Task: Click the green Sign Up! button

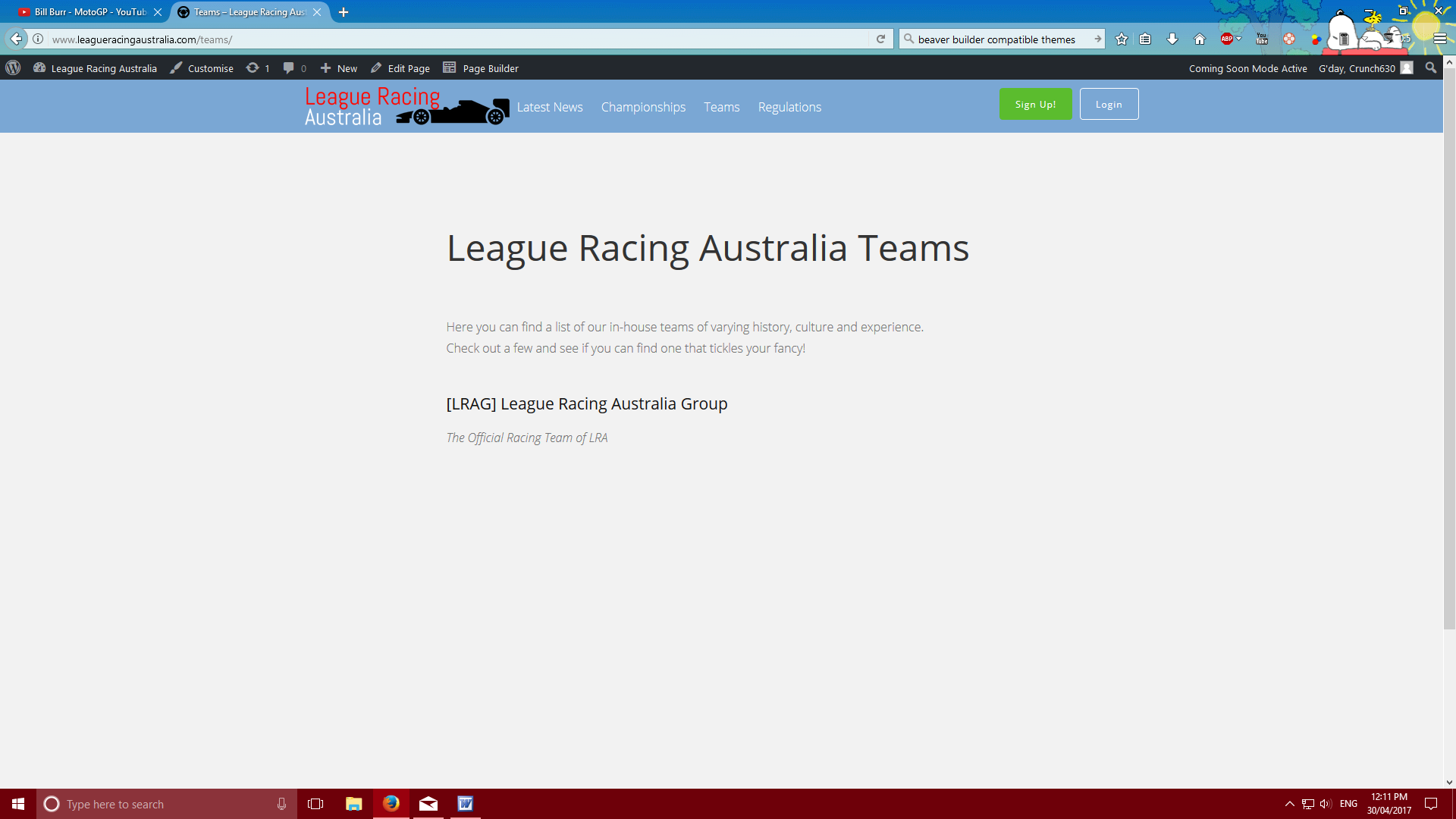Action: click(x=1035, y=105)
